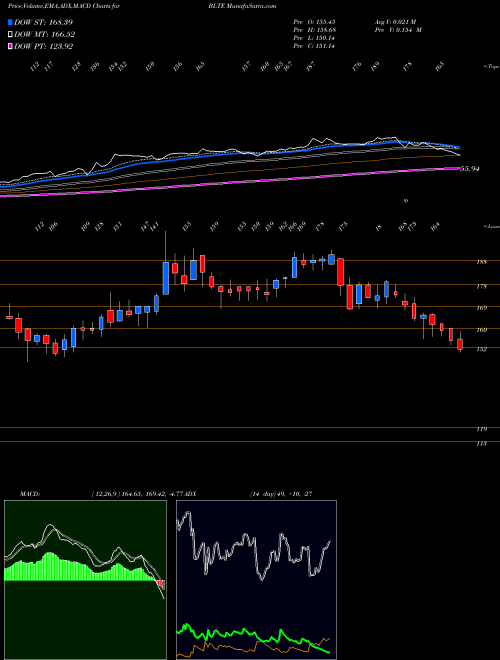Open the ADX indicator chart panel

tap(256, 580)
